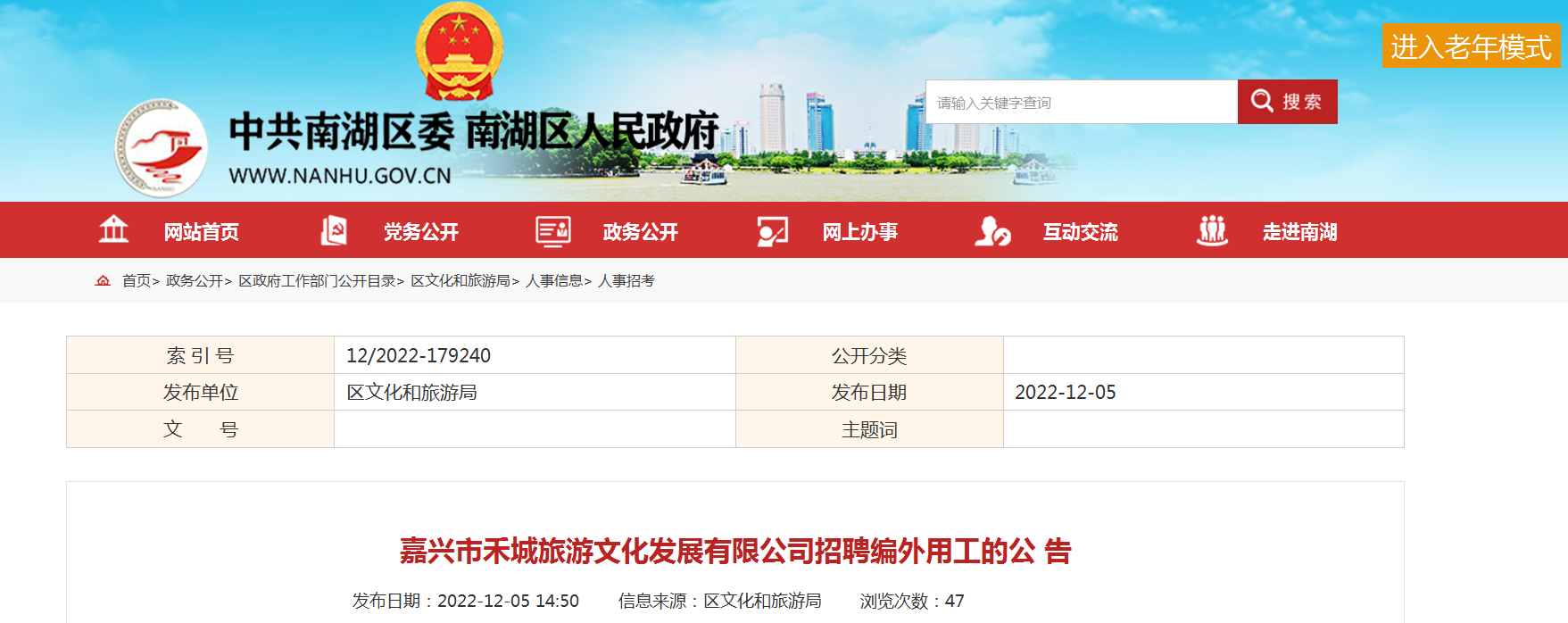Go to 人事信息 breadcrumb link
This screenshot has width=1568, height=623.
click(x=554, y=280)
